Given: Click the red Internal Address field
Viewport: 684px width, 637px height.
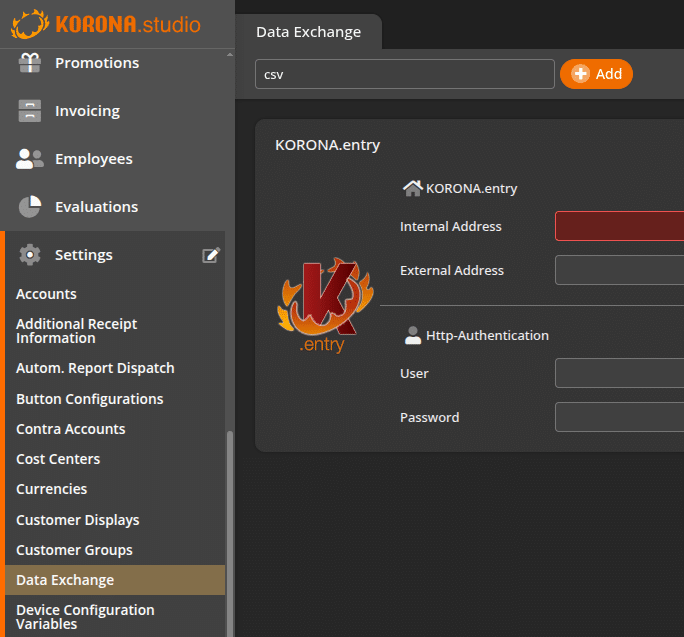Looking at the screenshot, I should (618, 227).
